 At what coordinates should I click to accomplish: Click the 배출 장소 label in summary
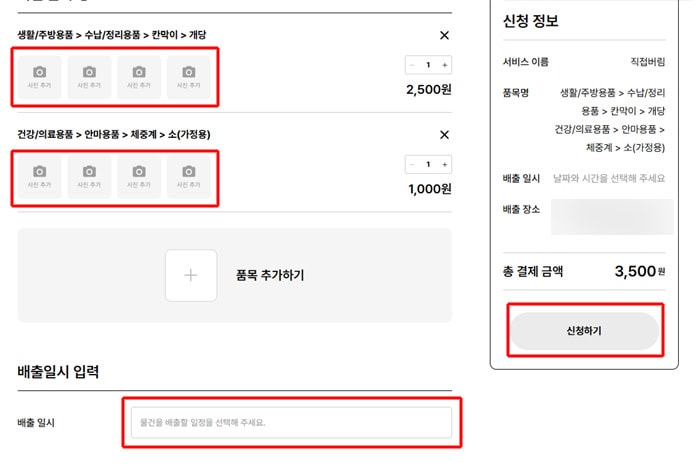521,209
